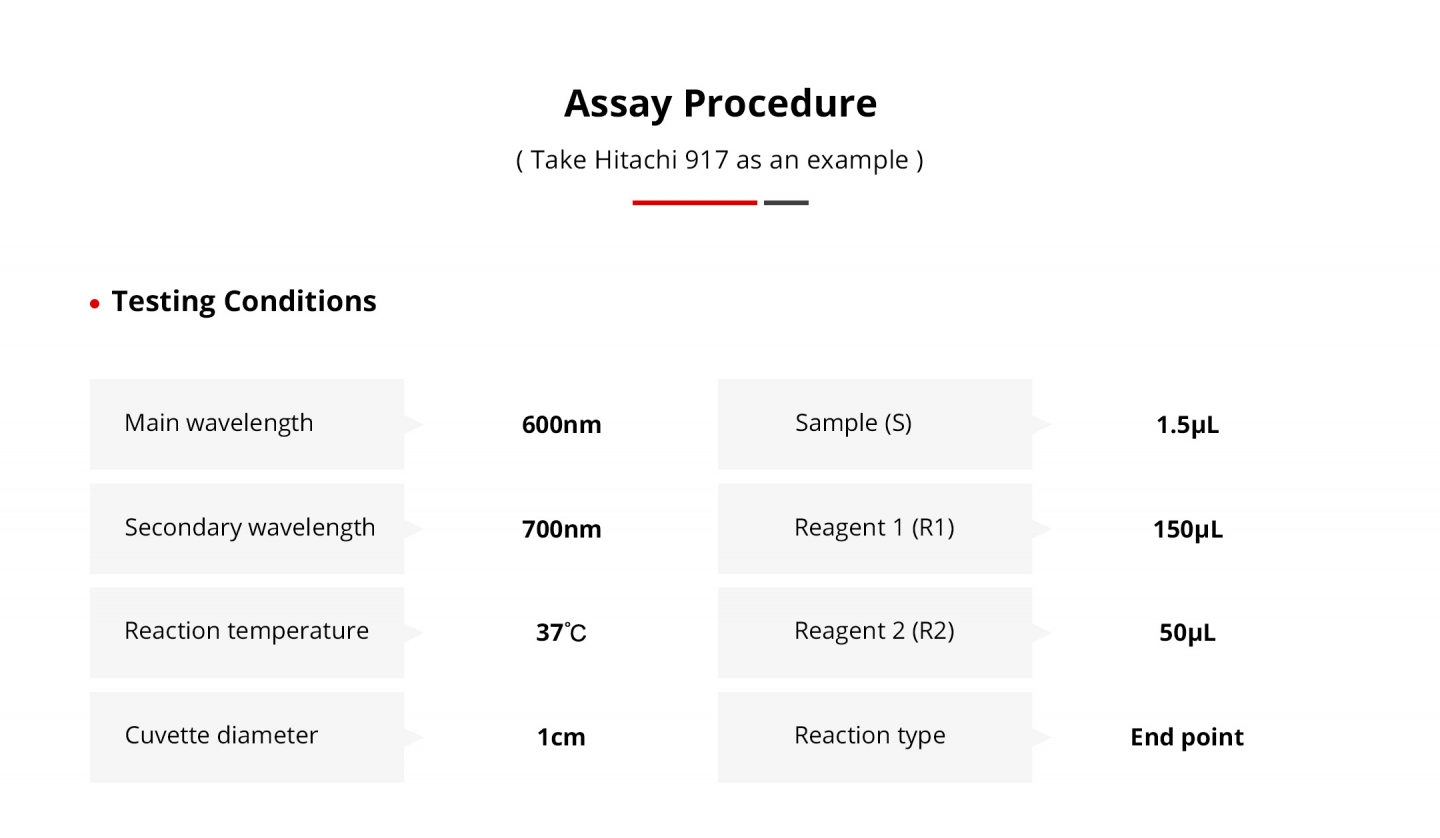The image size is (1440, 838).
Task: Click the Reaction temperature label box
Action: 246,632
